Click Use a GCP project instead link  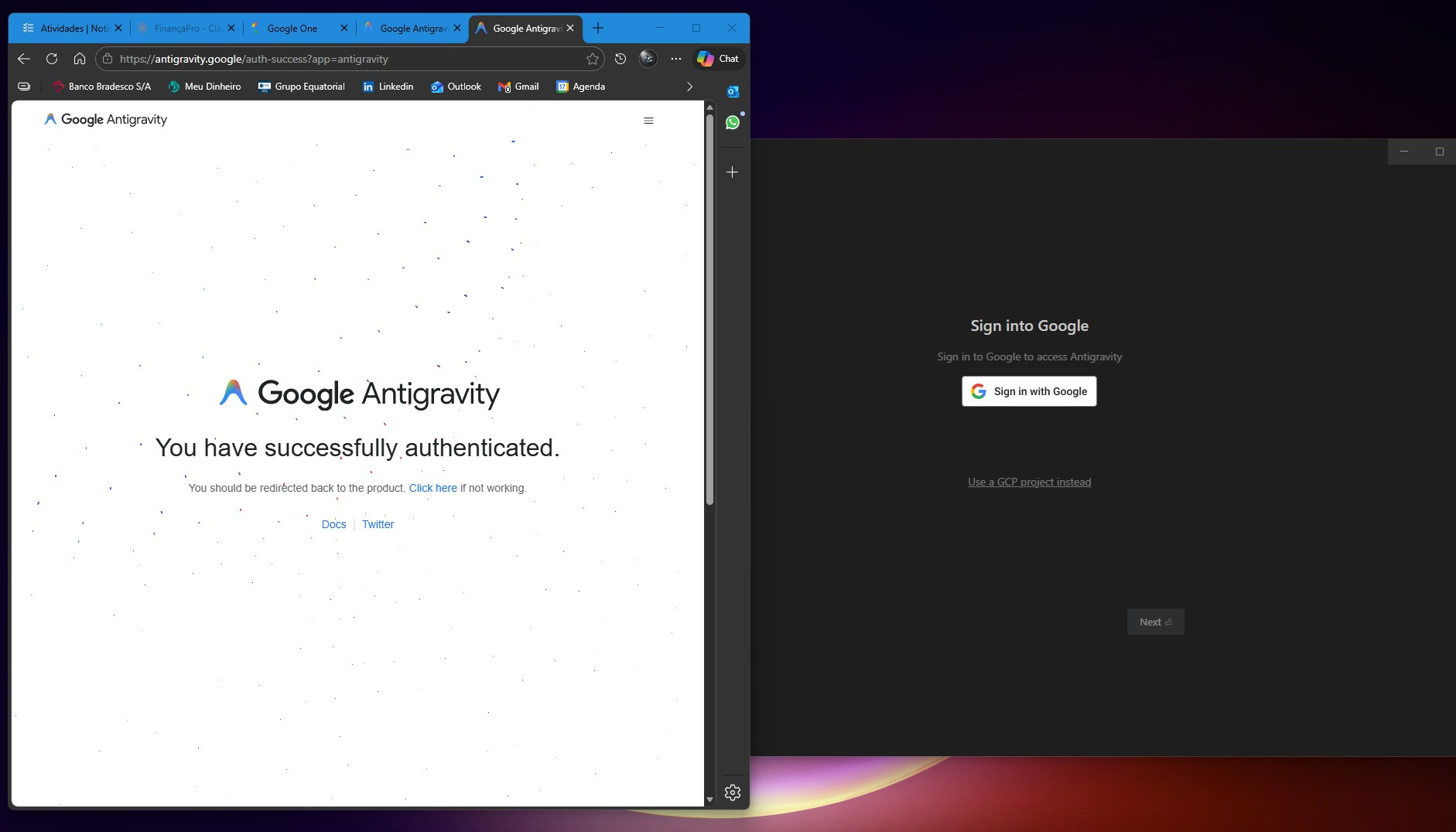coord(1029,482)
